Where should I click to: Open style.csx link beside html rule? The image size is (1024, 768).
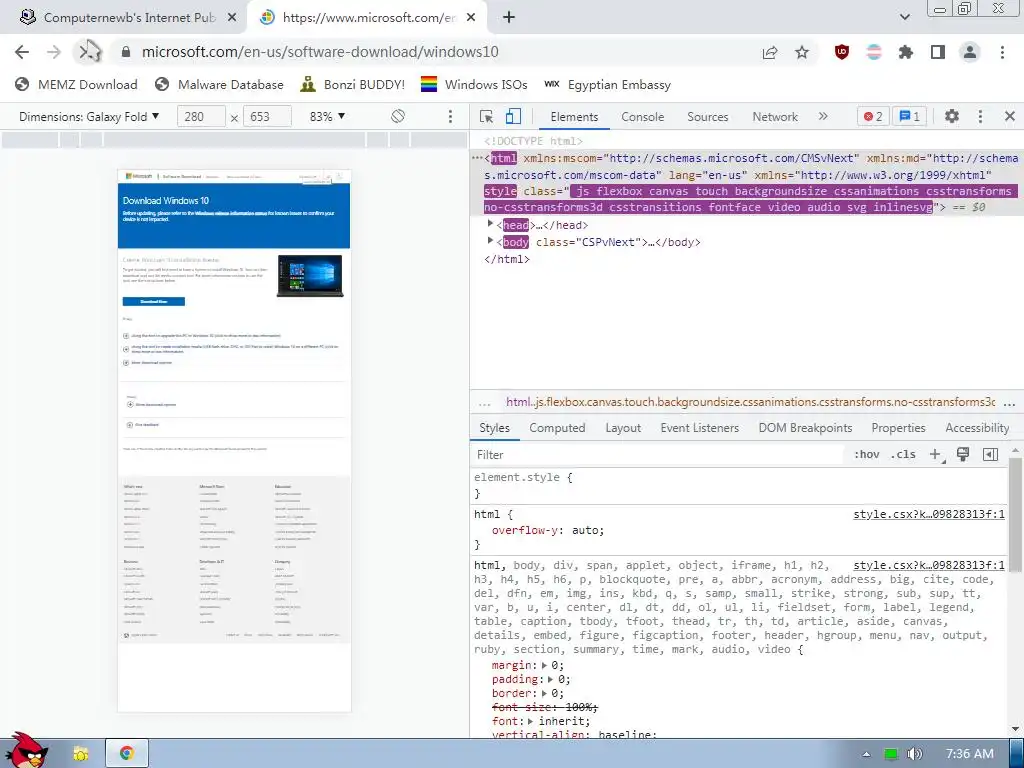pyautogui.click(x=929, y=514)
